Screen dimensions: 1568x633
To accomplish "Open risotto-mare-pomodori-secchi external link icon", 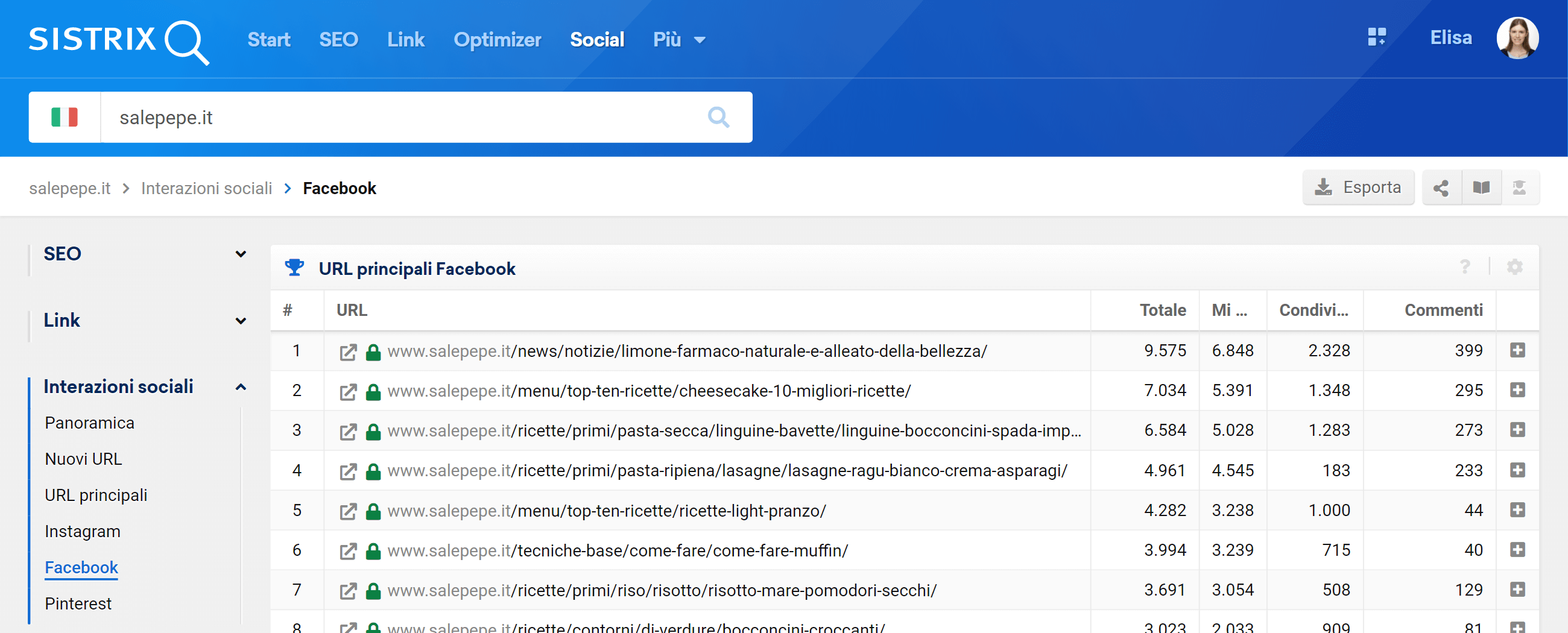I will 348,590.
